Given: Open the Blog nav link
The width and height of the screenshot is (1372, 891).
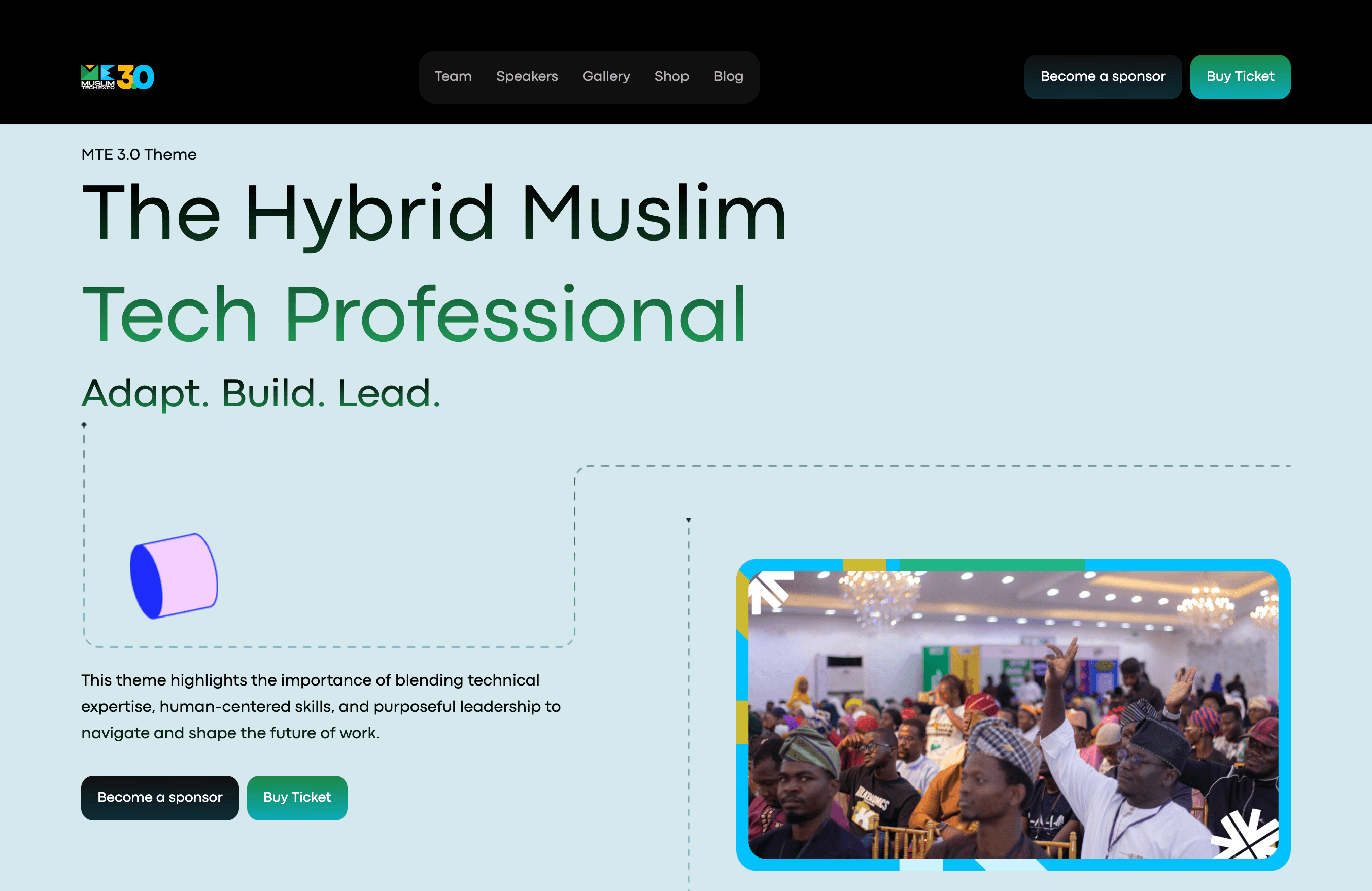Looking at the screenshot, I should (x=728, y=77).
